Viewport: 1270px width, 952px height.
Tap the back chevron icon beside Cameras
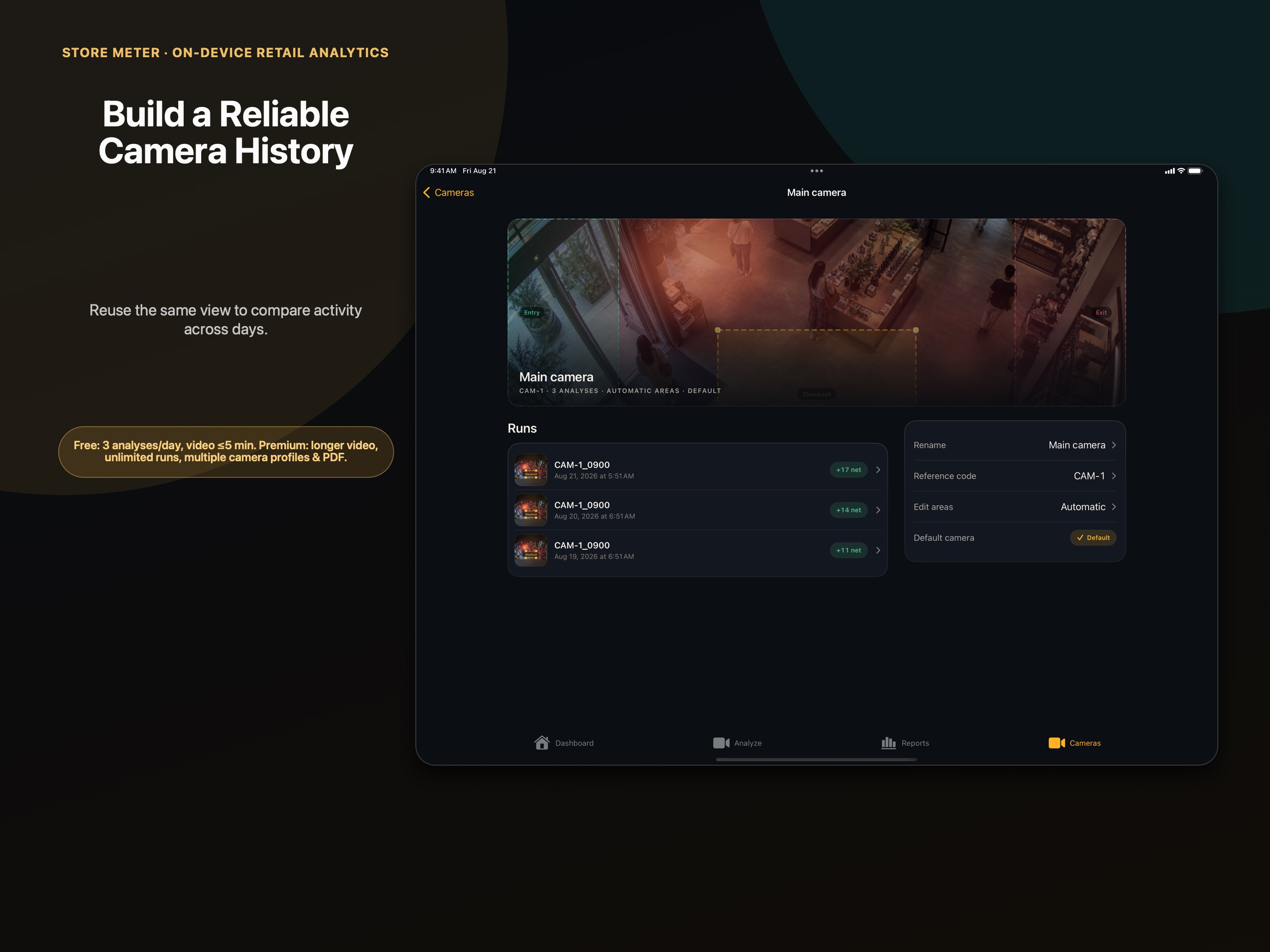click(x=426, y=193)
